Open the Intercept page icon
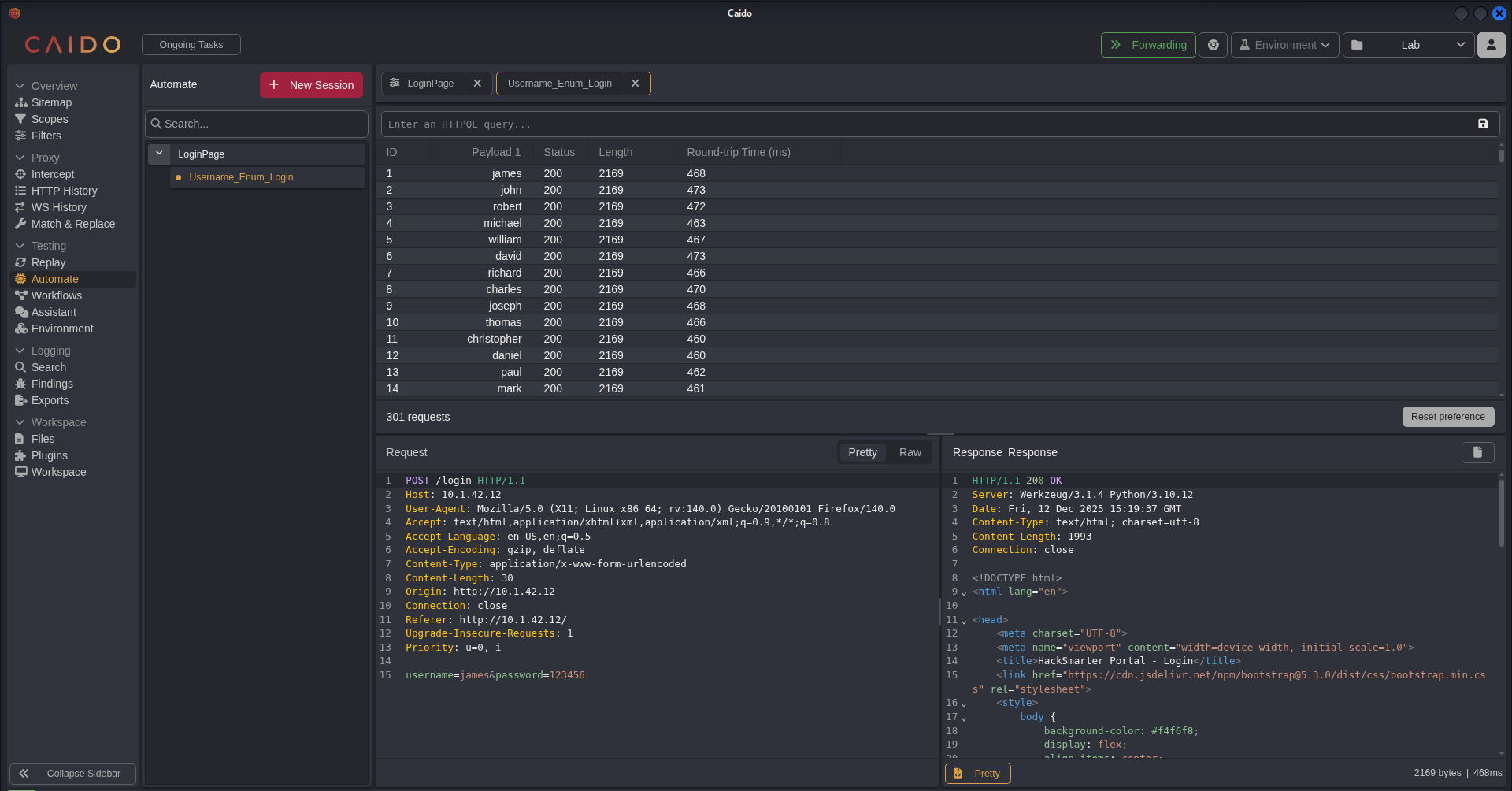This screenshot has width=1512, height=791. 21,174
